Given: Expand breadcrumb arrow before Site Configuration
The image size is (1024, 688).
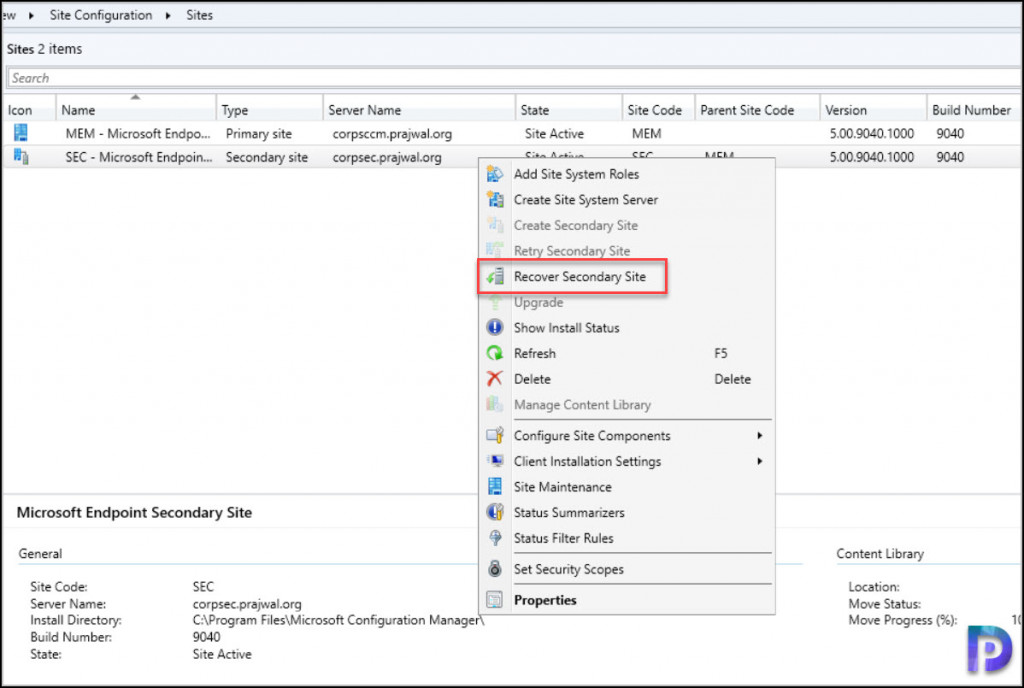Looking at the screenshot, I should 31,15.
